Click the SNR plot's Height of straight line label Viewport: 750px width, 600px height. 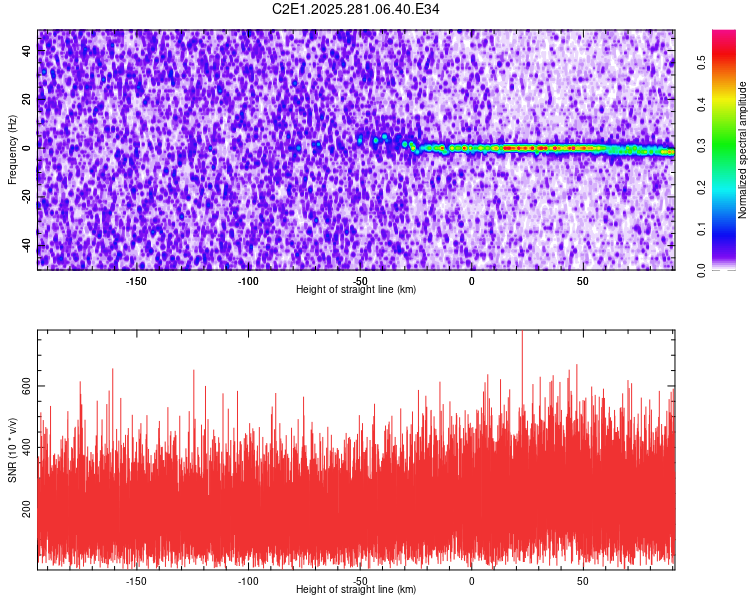pyautogui.click(x=356, y=589)
